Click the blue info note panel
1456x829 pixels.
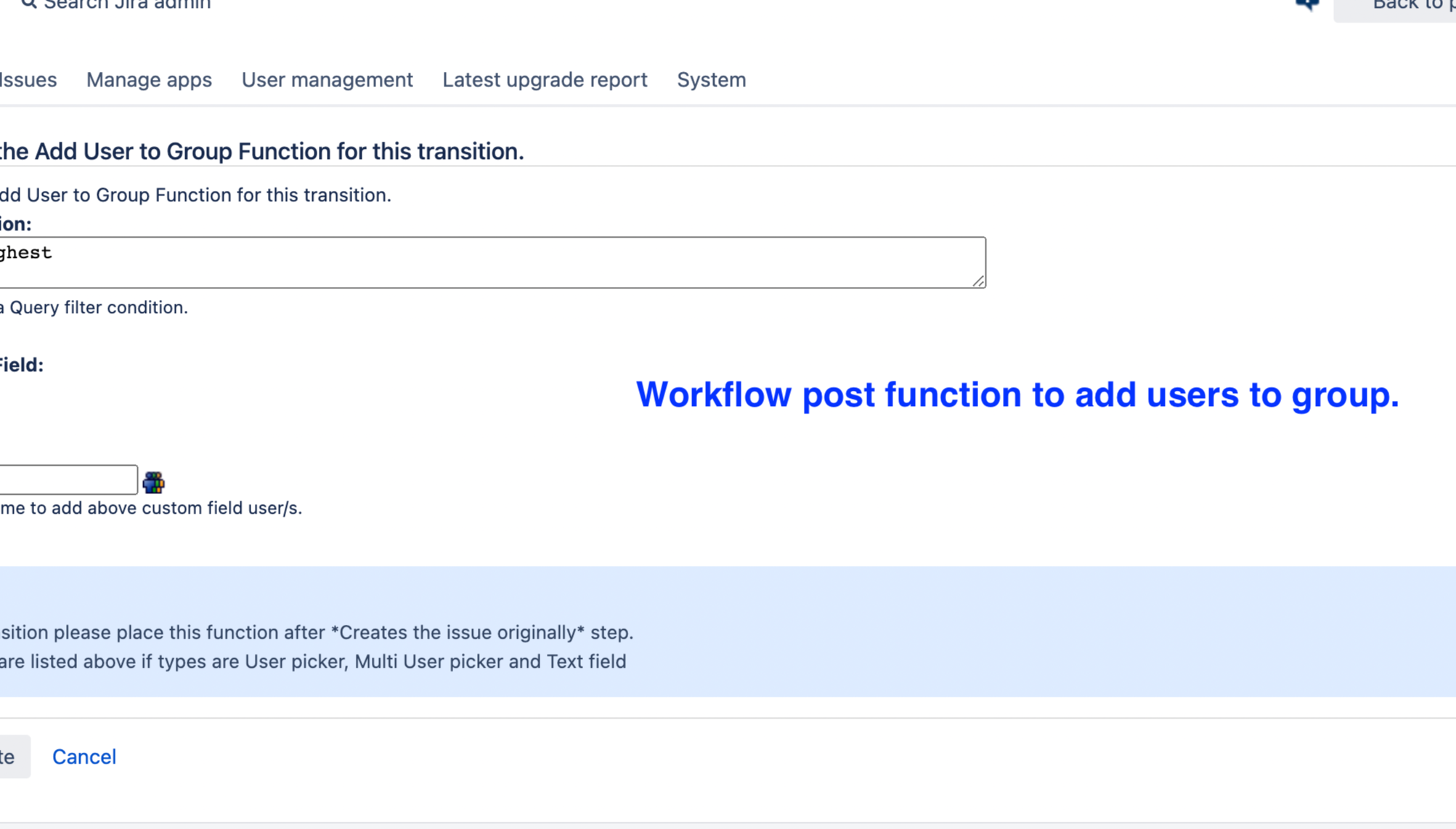tap(726, 631)
